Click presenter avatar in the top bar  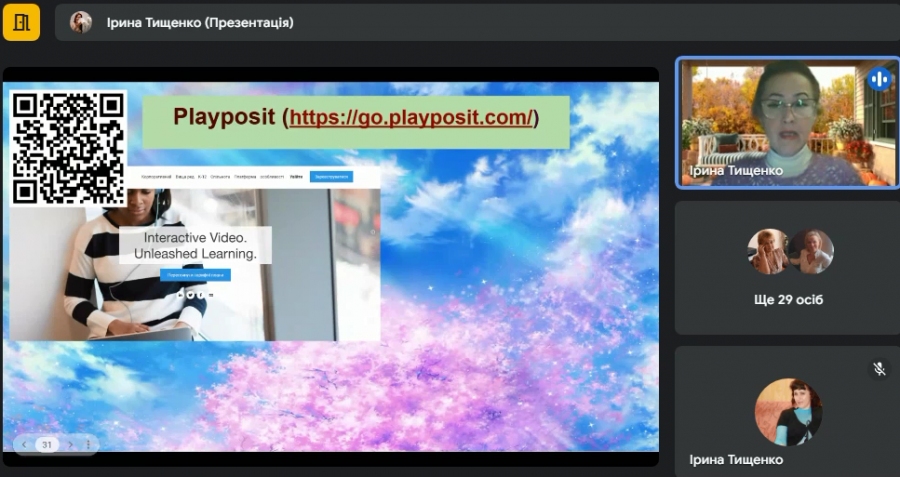coord(81,22)
